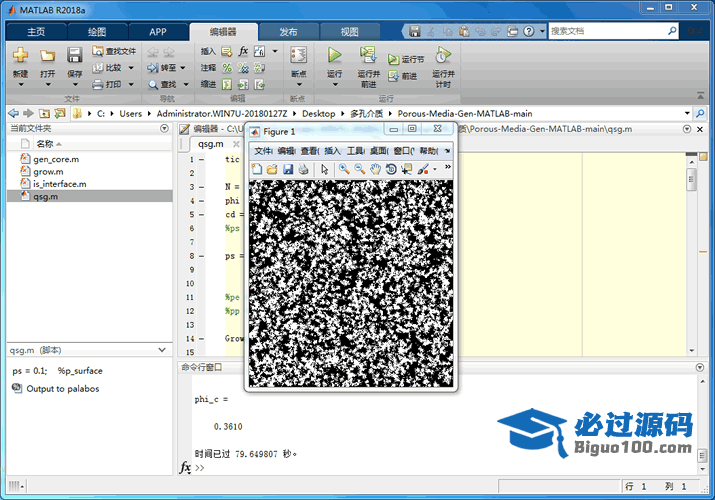
Task: Select the Pan hand tool in Figure 1
Action: (x=375, y=169)
